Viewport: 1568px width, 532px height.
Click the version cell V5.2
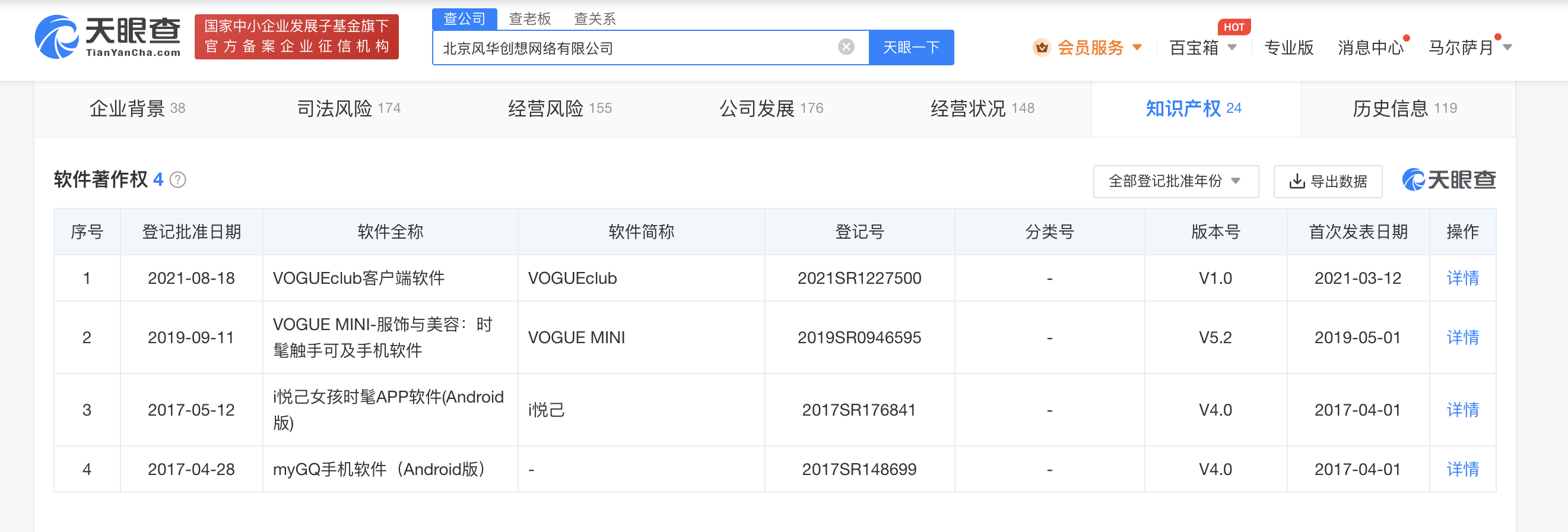tap(1215, 337)
